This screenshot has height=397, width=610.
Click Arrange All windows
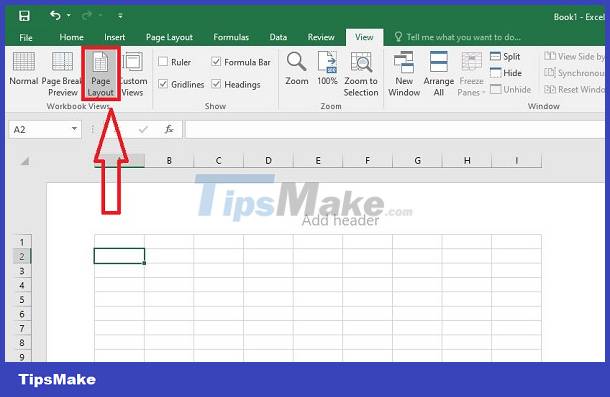(438, 74)
